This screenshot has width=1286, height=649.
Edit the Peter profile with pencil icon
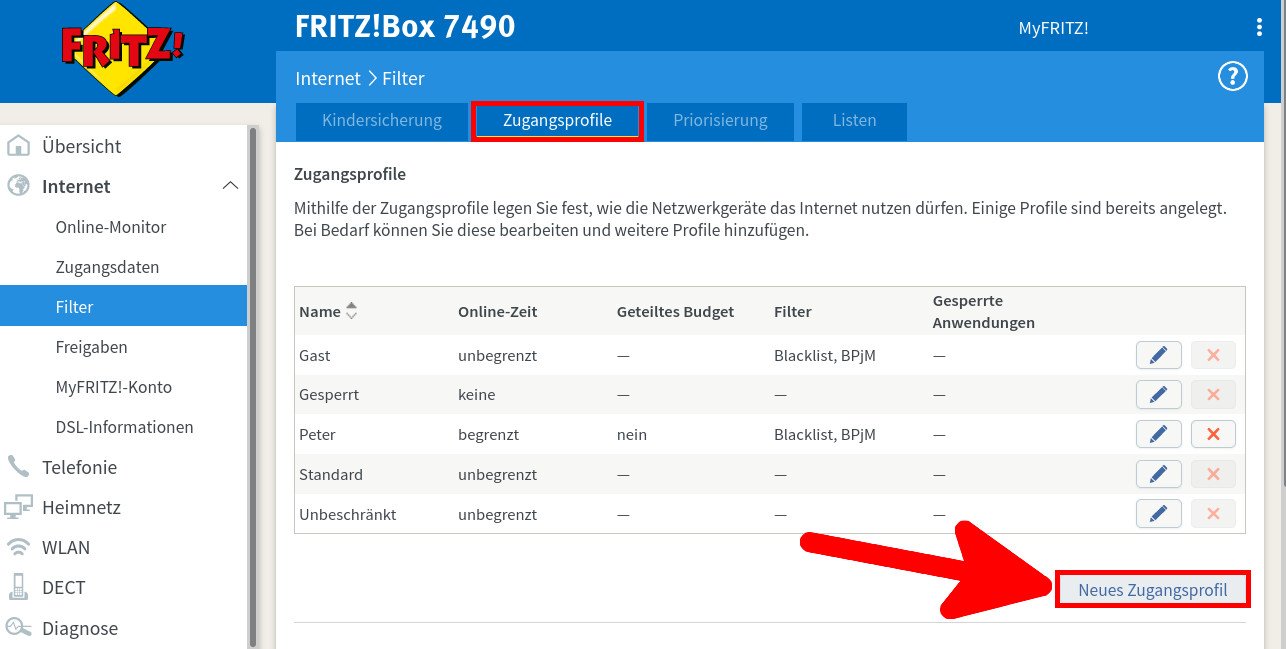1159,435
